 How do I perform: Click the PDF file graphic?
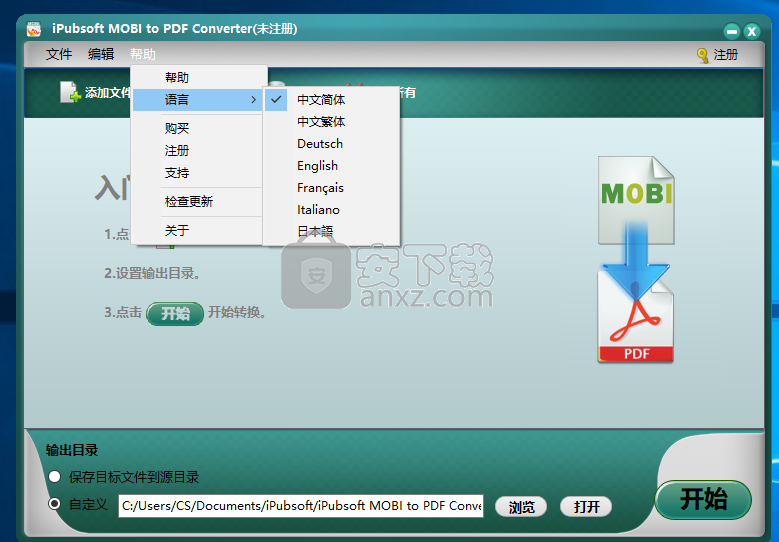(x=636, y=318)
